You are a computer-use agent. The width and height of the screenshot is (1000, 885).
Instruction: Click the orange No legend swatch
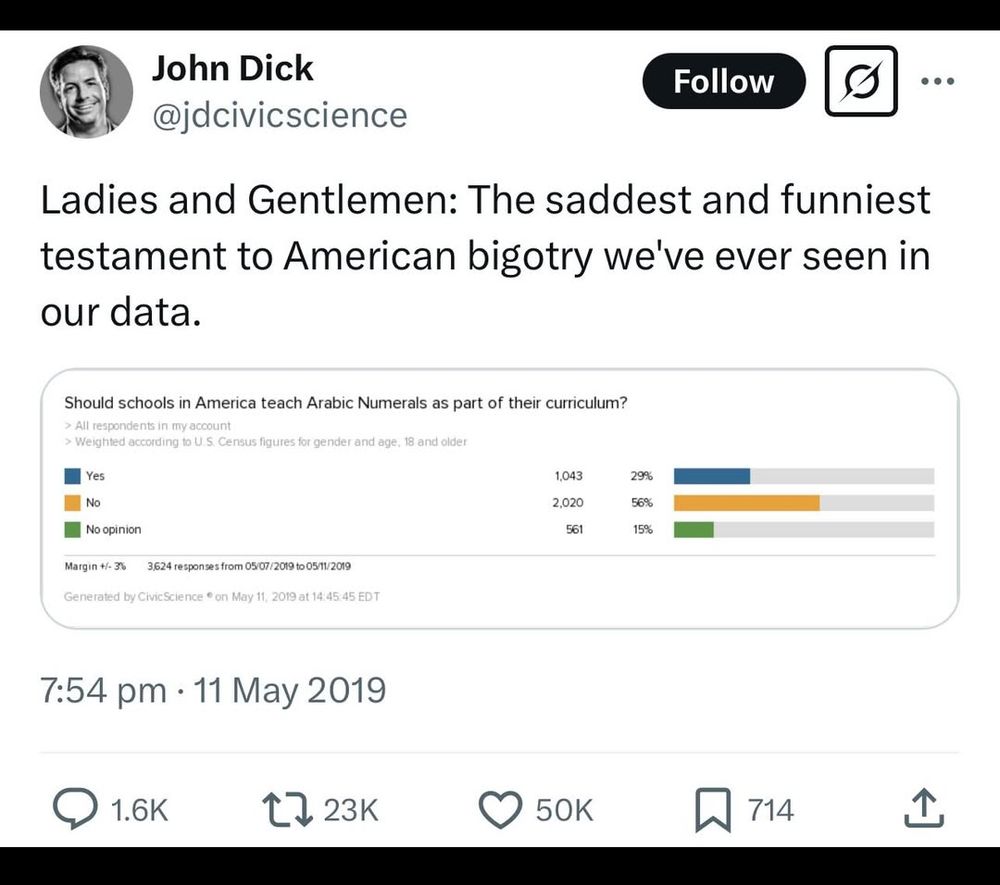point(72,502)
